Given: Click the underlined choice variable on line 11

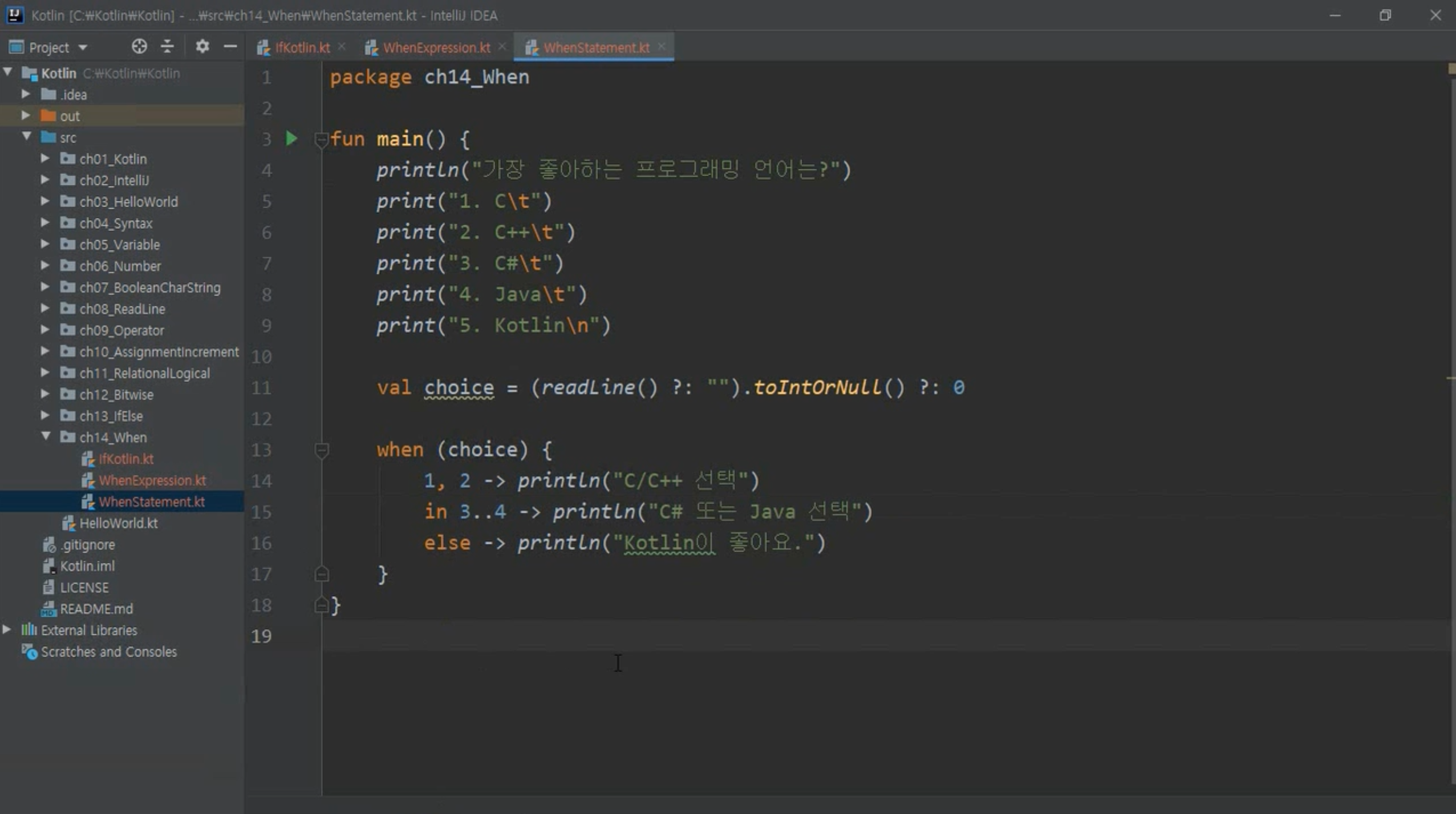Looking at the screenshot, I should (x=459, y=388).
